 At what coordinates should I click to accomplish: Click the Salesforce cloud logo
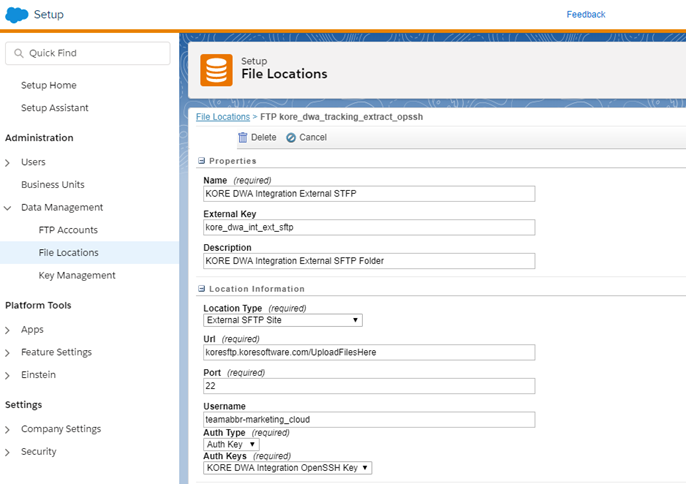coord(17,15)
